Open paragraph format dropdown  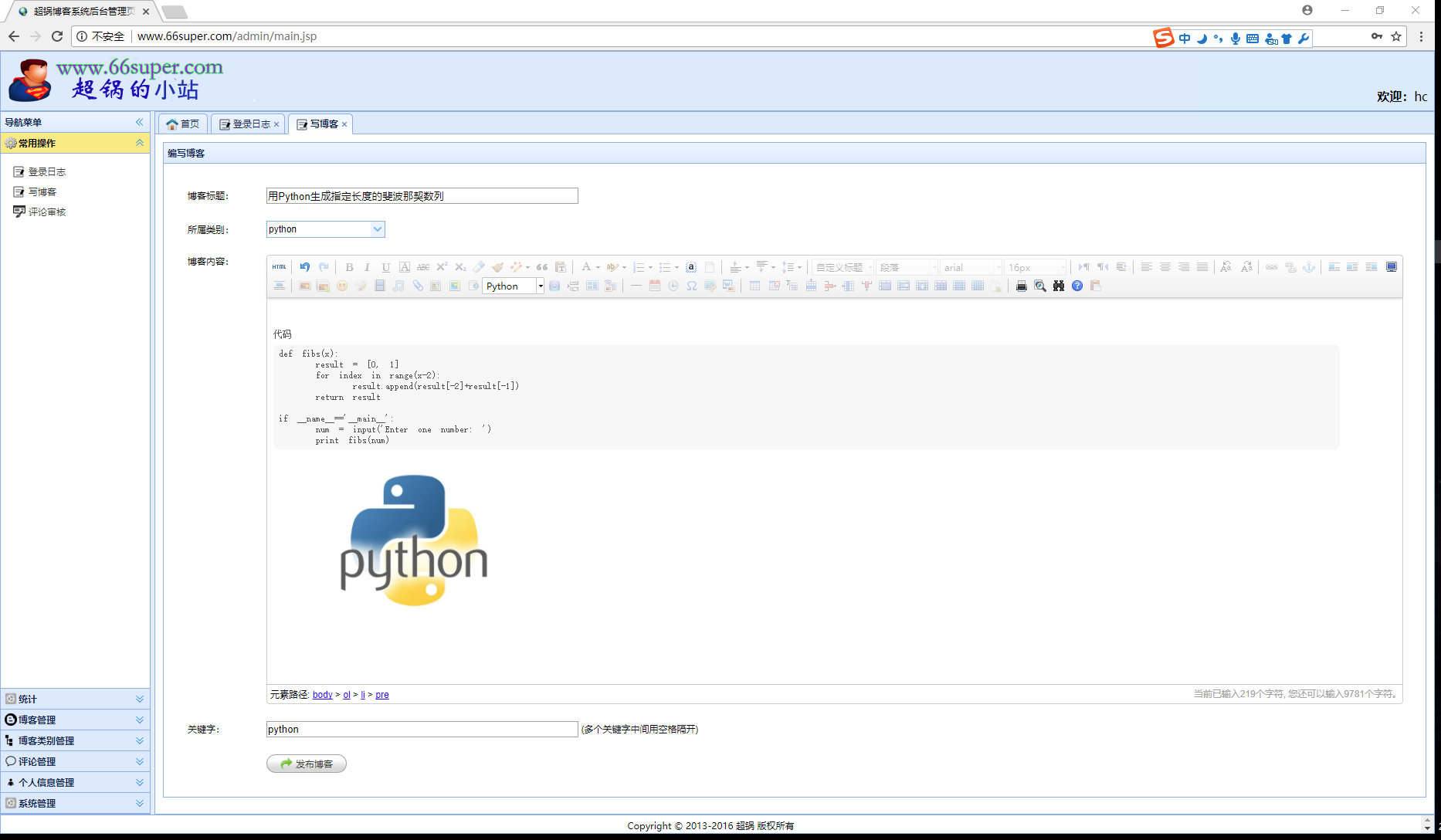point(907,267)
